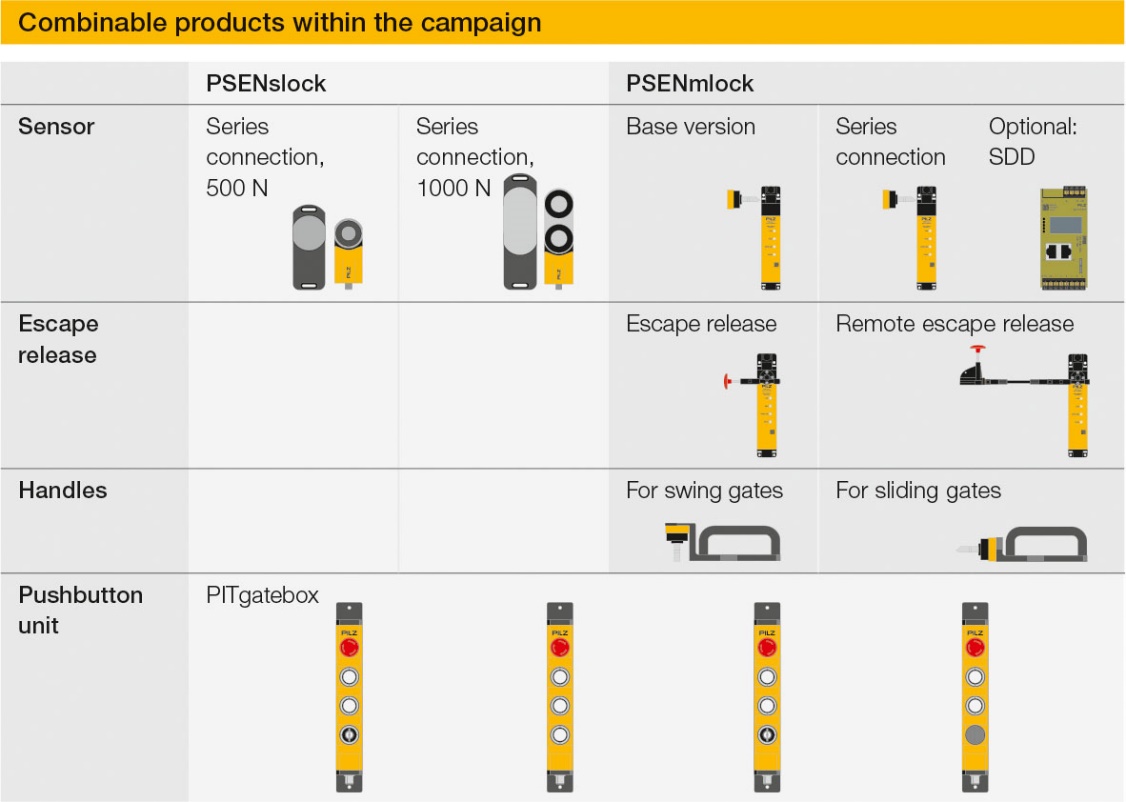Select the PSENmlock base version sensor image

pyautogui.click(x=754, y=238)
